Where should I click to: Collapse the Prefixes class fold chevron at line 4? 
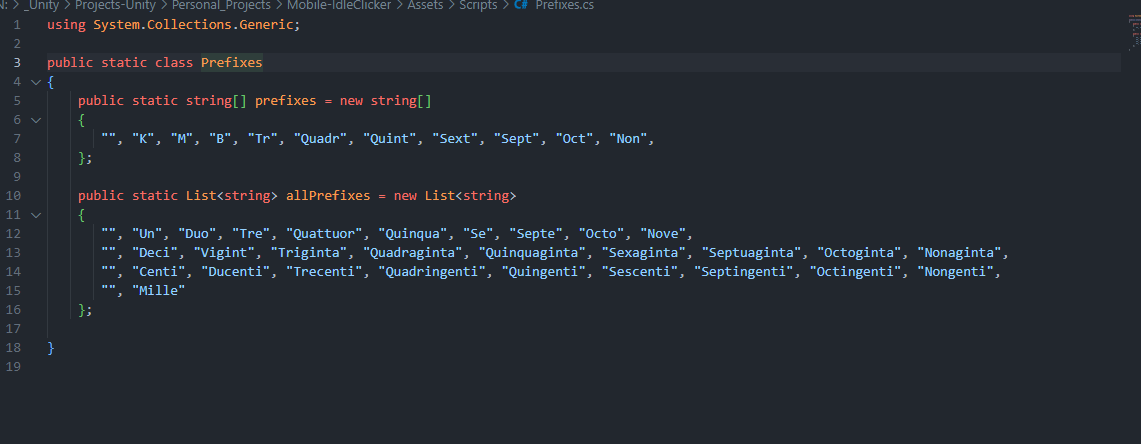tap(36, 82)
